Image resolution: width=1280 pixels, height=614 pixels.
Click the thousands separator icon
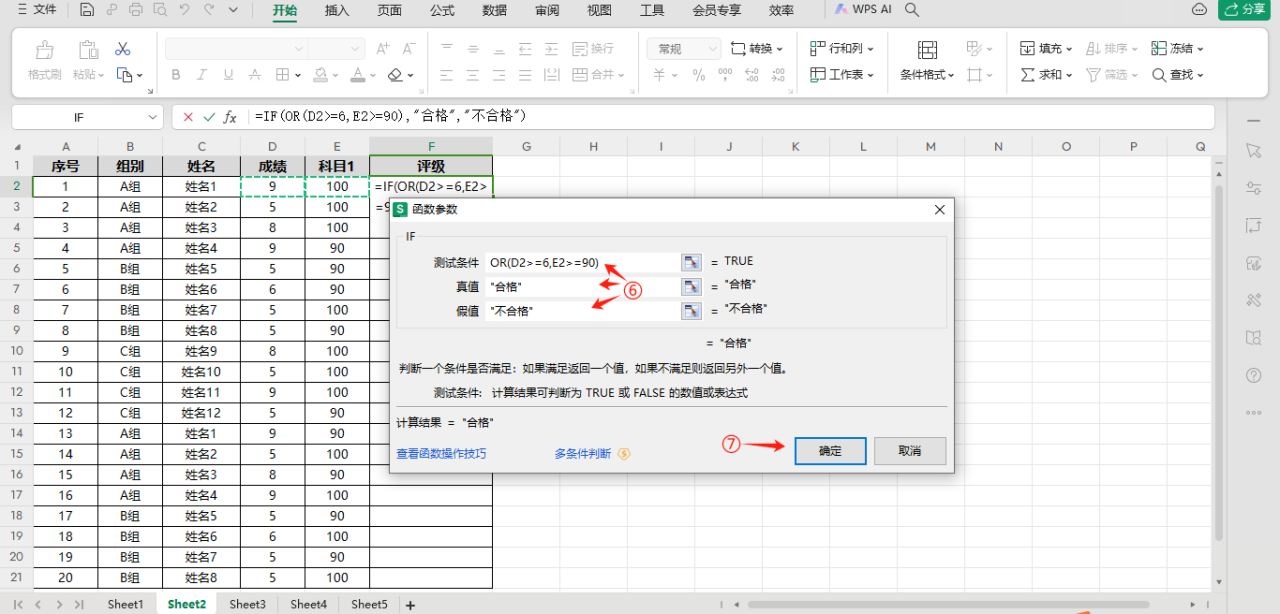(725, 74)
